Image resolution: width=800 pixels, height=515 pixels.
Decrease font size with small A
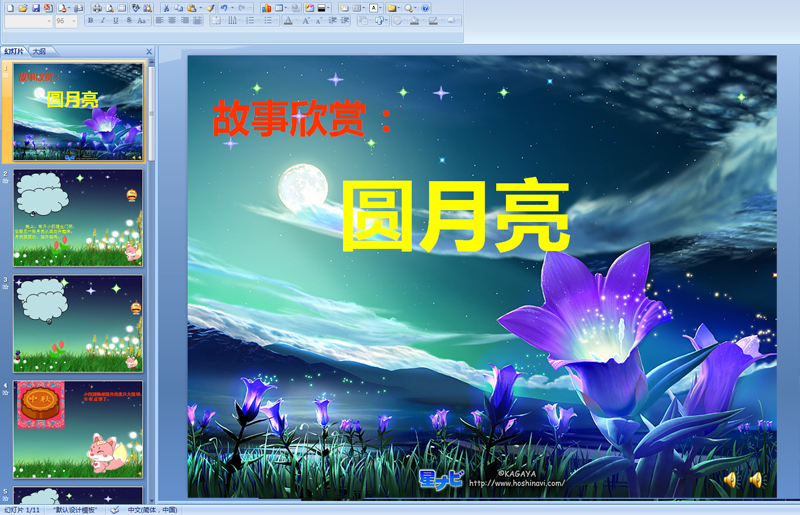coord(319,20)
